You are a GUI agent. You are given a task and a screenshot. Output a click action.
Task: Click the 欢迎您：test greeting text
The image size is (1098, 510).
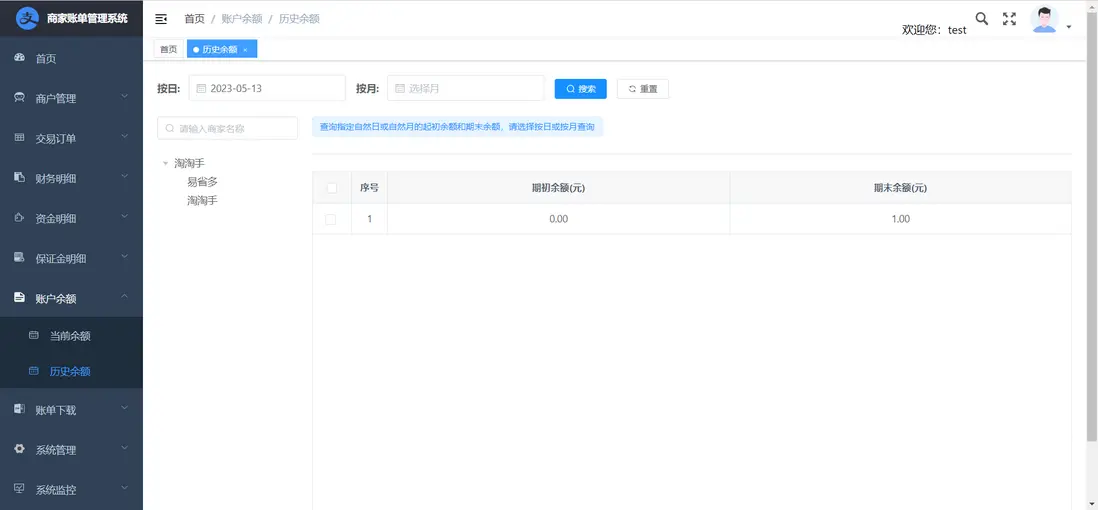934,29
